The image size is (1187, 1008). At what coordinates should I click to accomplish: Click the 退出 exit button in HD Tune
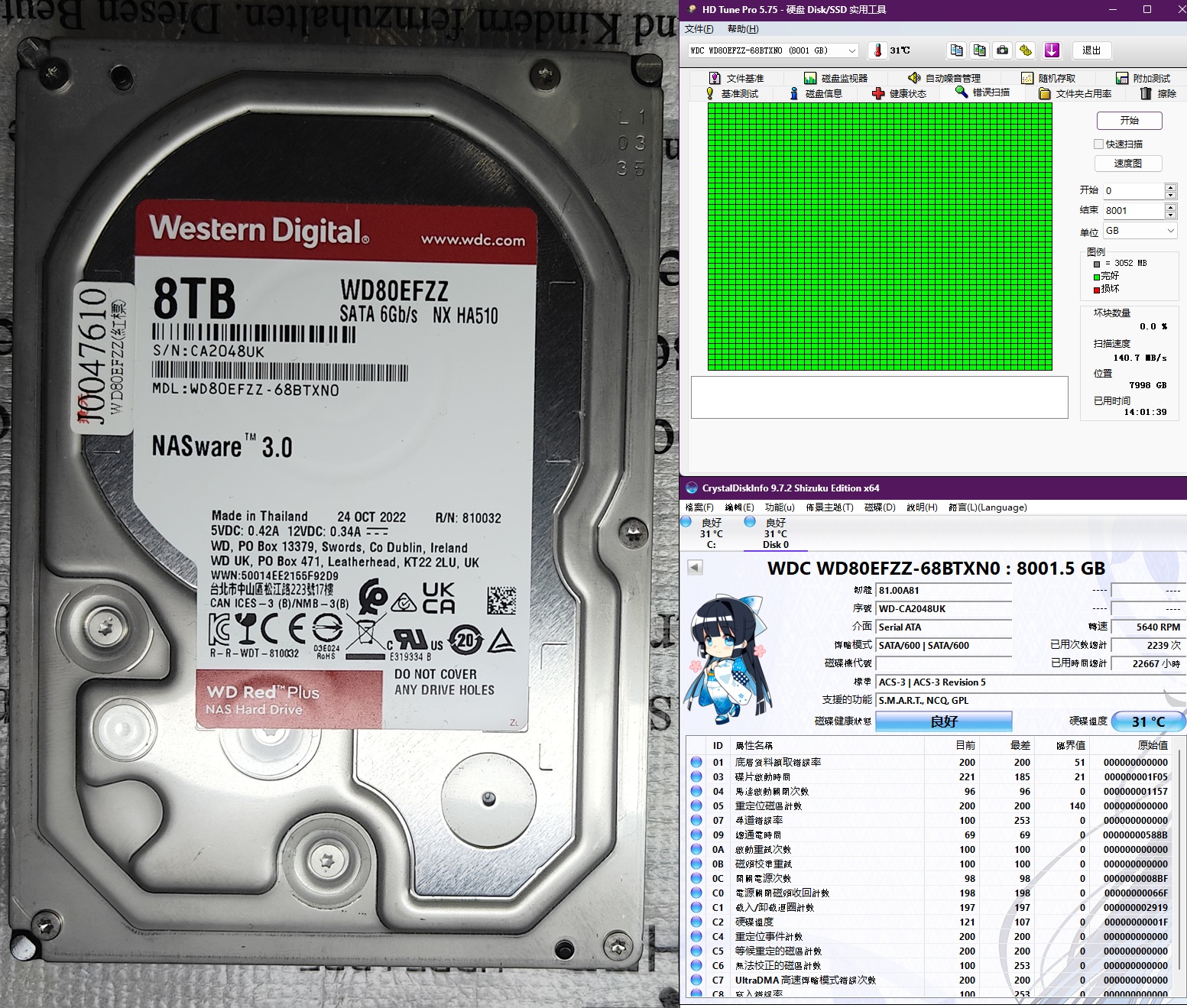(1091, 50)
